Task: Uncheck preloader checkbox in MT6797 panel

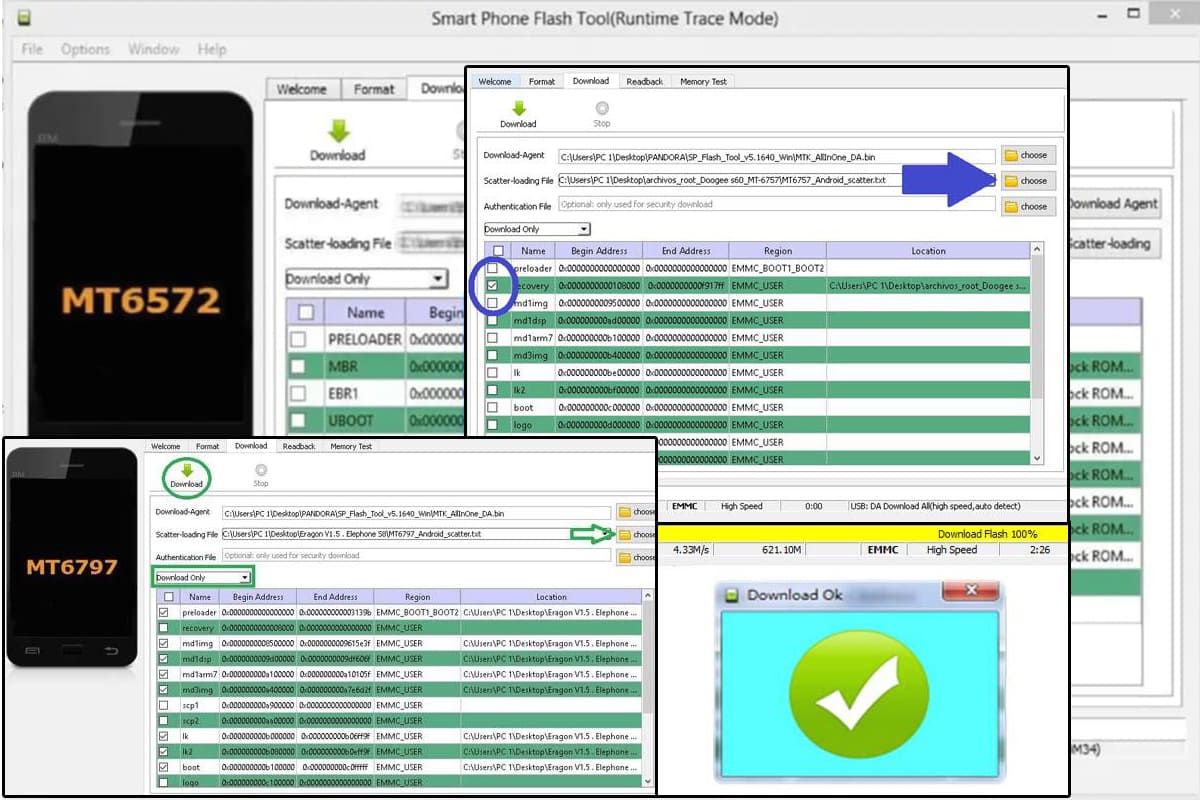Action: pos(164,612)
